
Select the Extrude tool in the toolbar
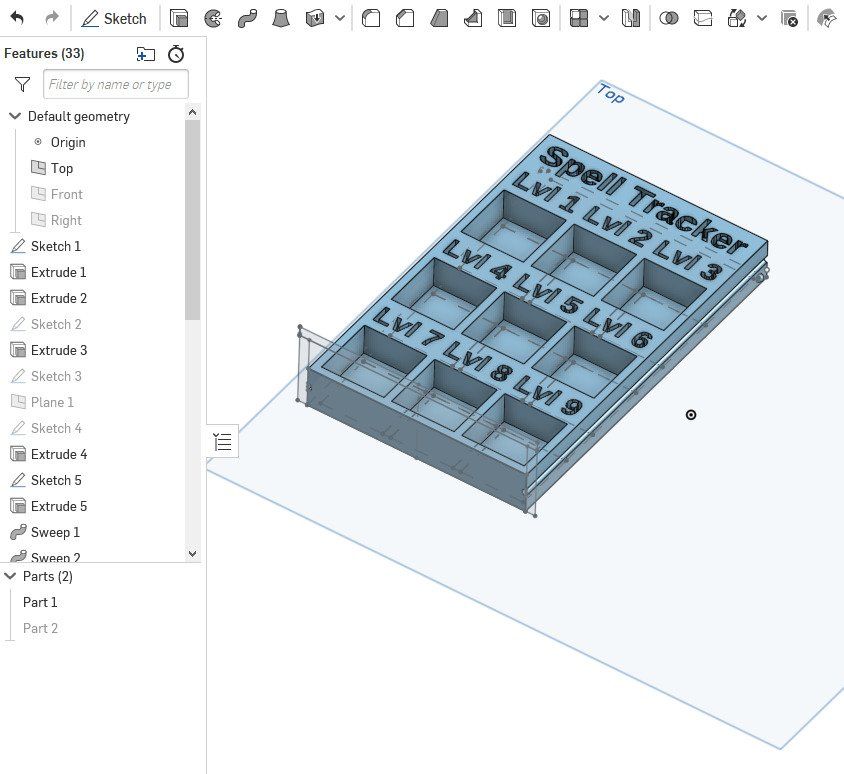[x=178, y=18]
